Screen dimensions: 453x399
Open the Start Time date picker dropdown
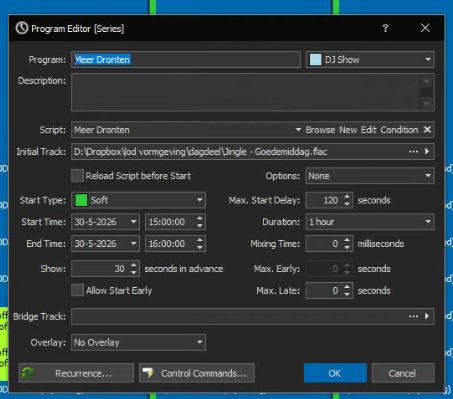tap(133, 222)
